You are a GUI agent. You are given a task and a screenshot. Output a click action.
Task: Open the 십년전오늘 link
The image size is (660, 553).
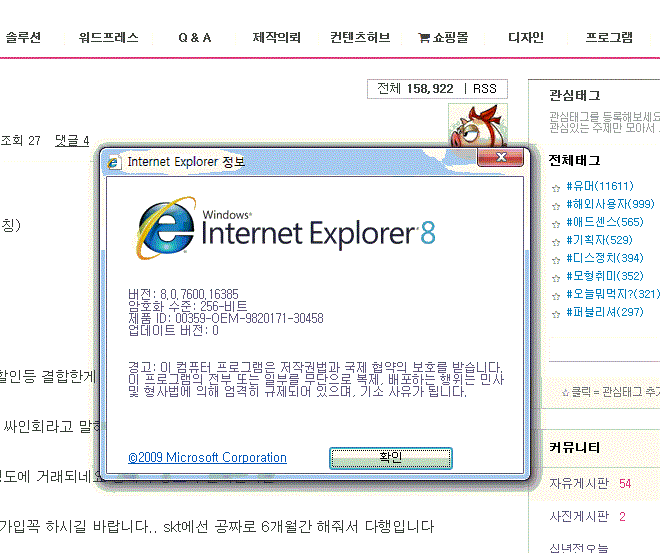coord(579,547)
